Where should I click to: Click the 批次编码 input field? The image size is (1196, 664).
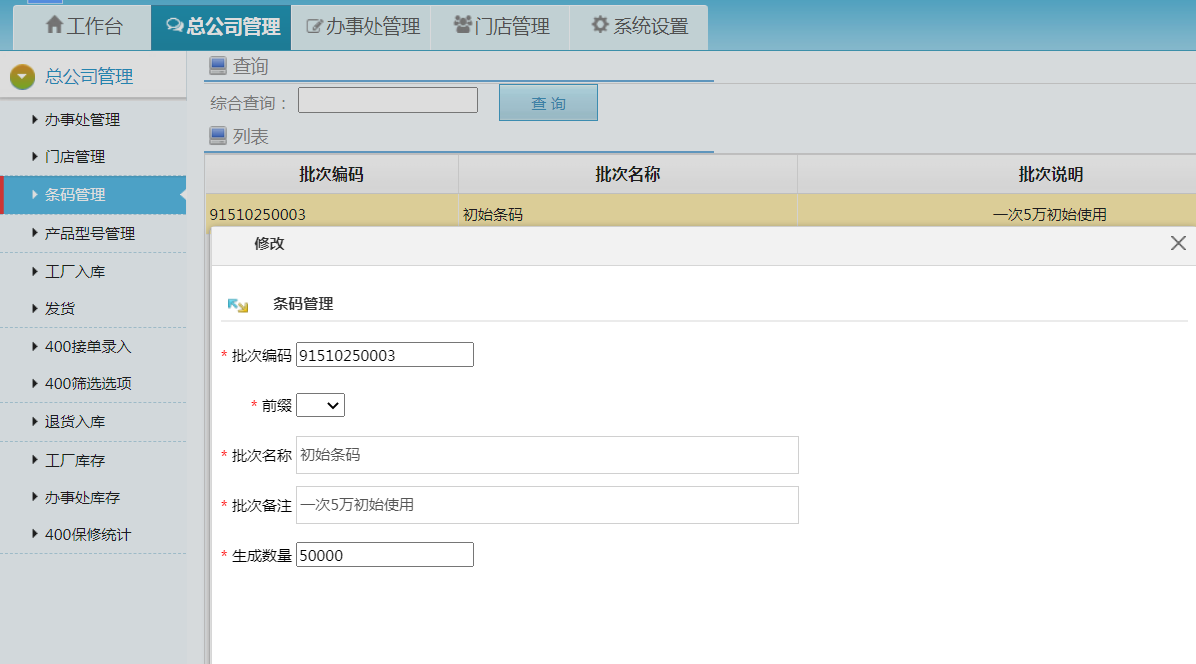click(x=384, y=355)
